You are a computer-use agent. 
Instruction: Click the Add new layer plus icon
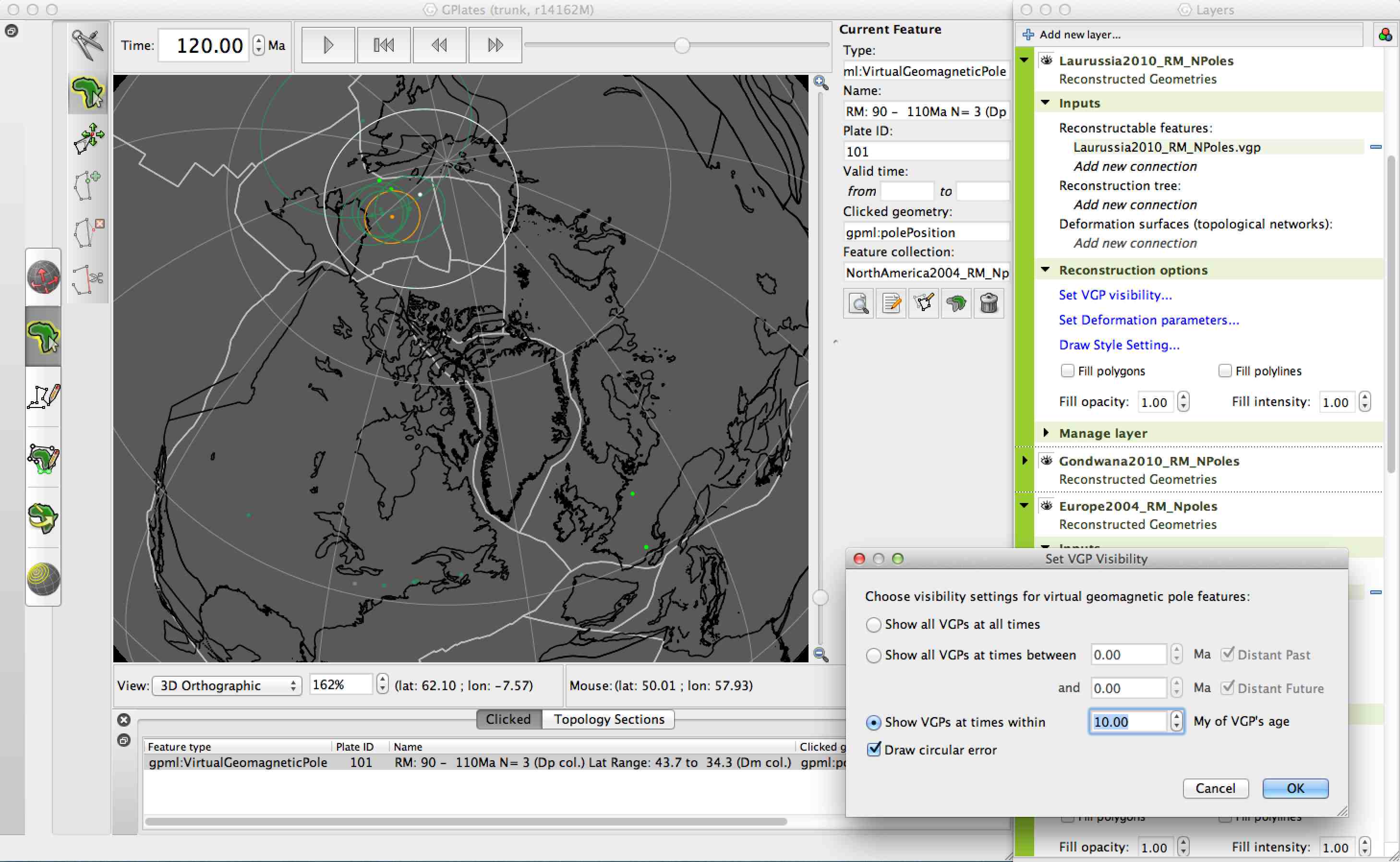[1028, 35]
